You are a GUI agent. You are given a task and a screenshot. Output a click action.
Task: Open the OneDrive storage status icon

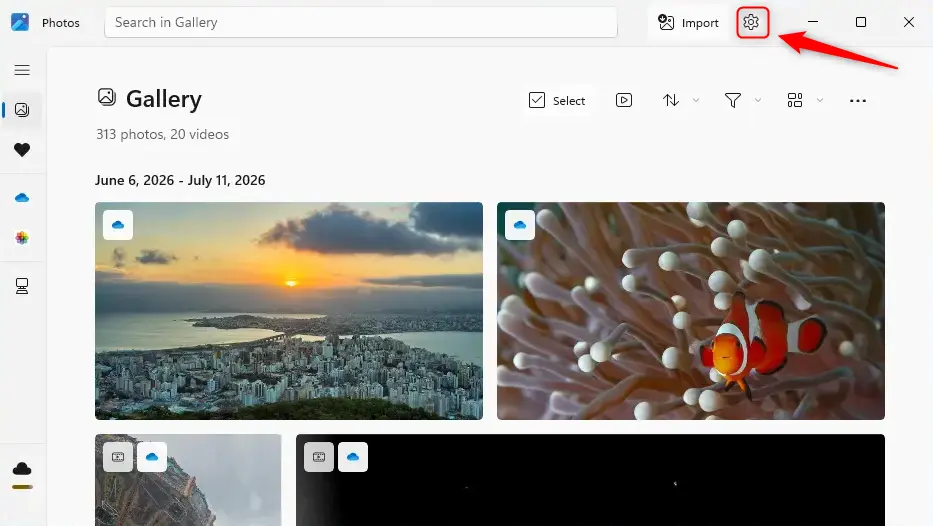(x=22, y=469)
